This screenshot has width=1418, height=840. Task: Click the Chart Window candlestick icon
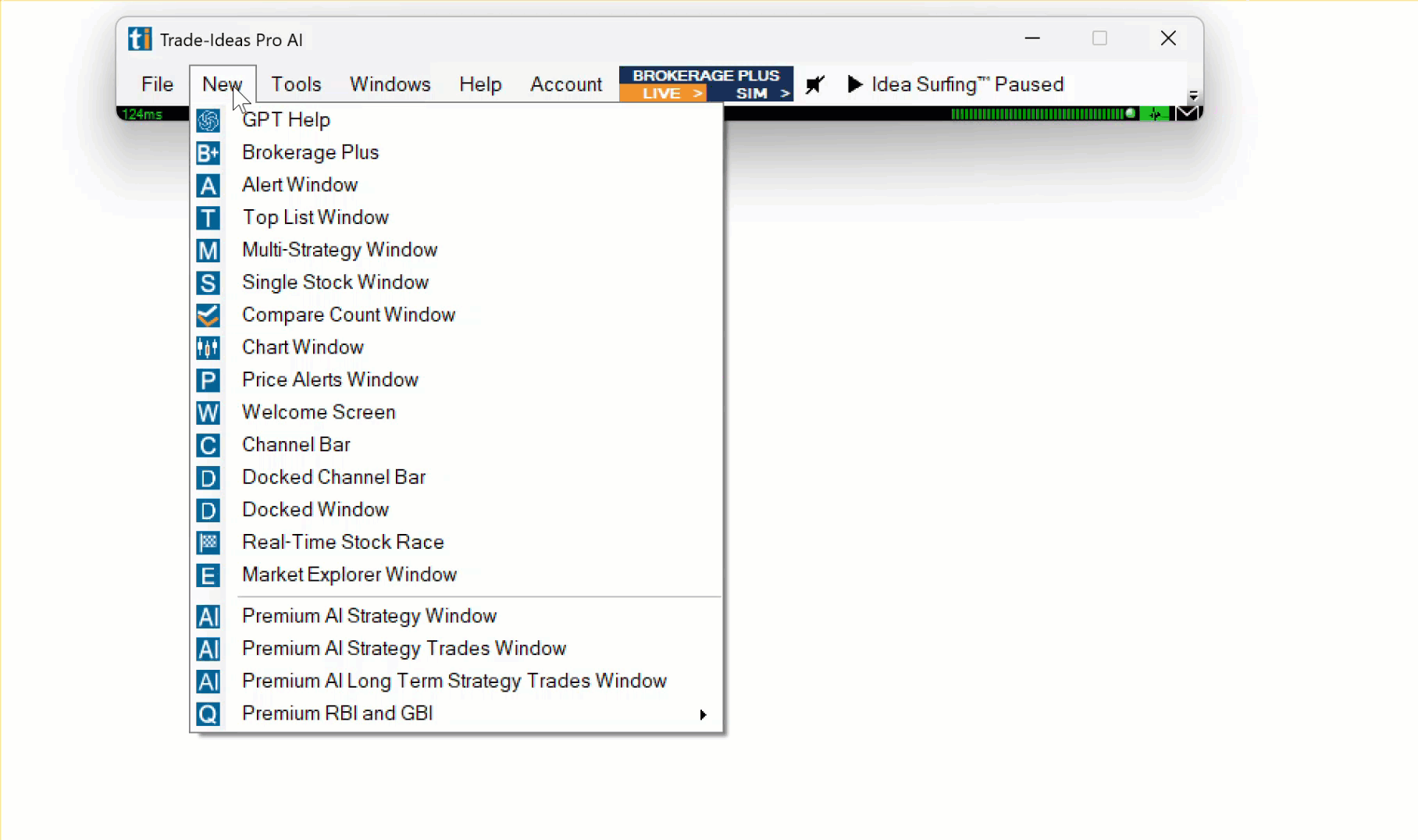pos(208,347)
